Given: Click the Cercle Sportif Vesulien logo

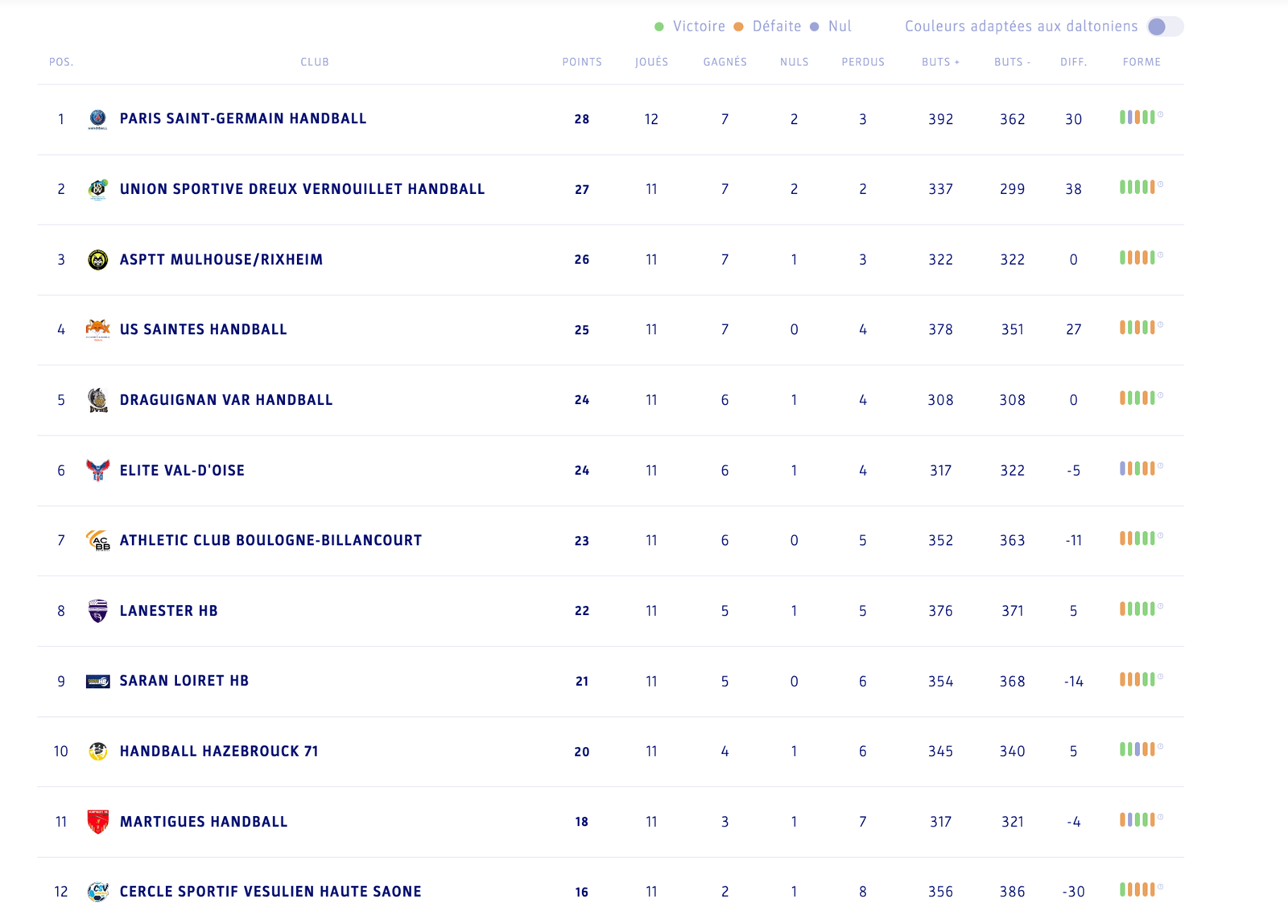Looking at the screenshot, I should [x=97, y=892].
